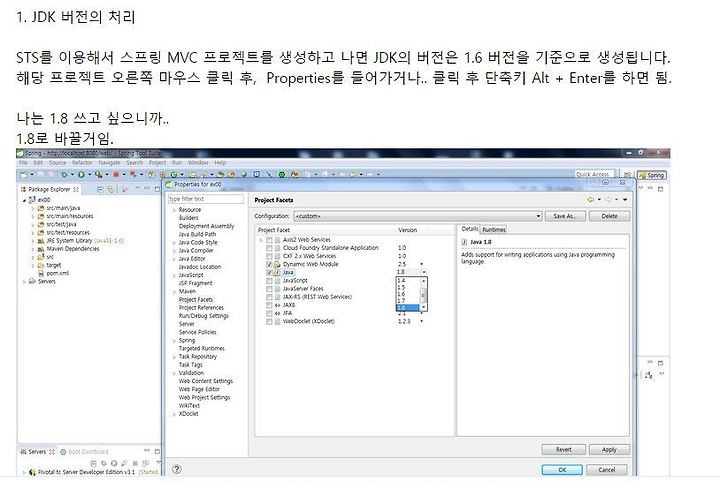
Task: Click the OK button
Action: point(562,470)
